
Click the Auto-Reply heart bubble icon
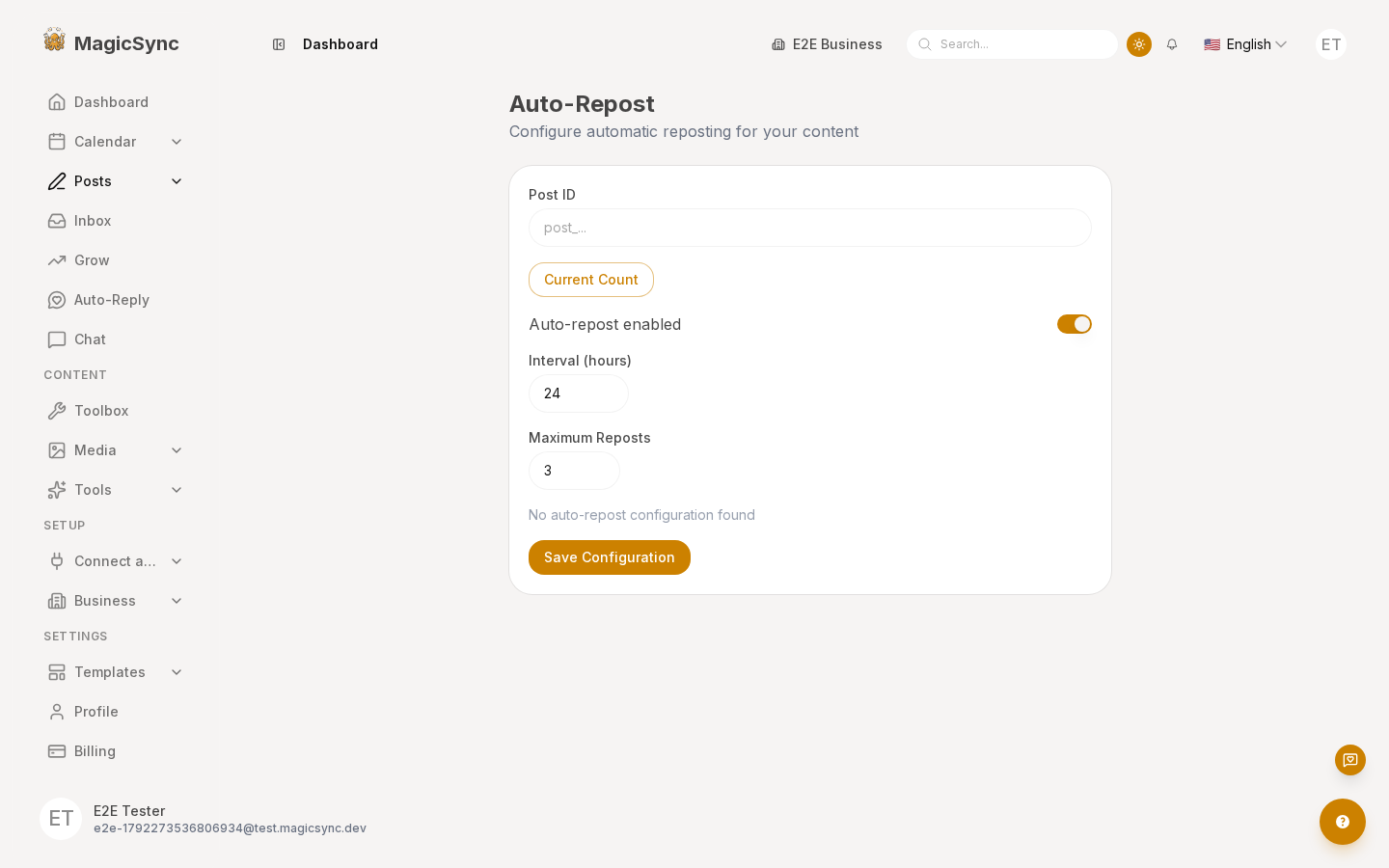point(57,300)
